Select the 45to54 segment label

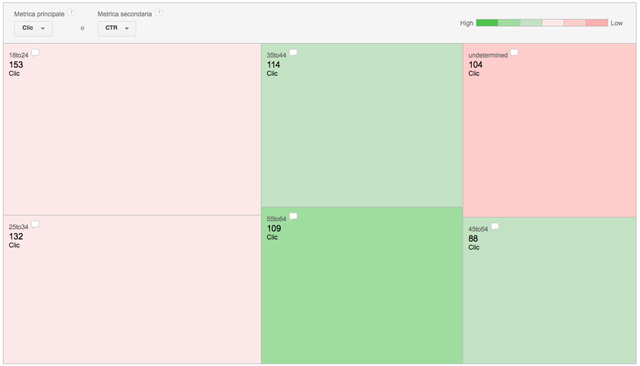tap(478, 229)
